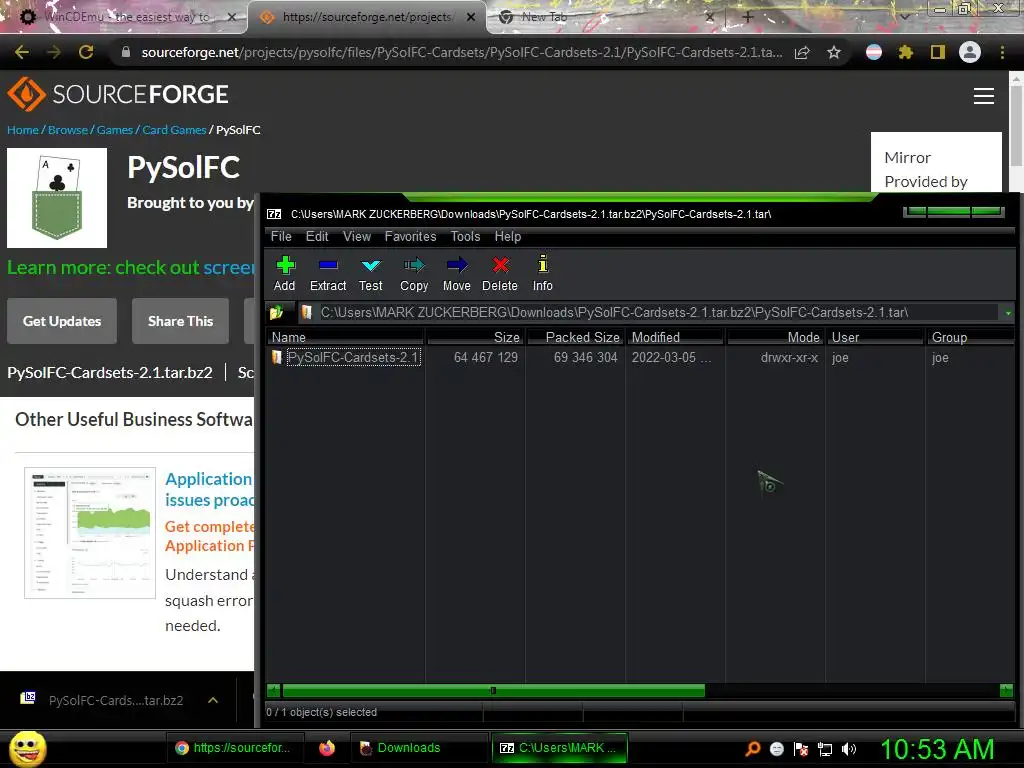This screenshot has width=1024, height=768.
Task: Click the Move toolbar icon
Action: (x=456, y=274)
